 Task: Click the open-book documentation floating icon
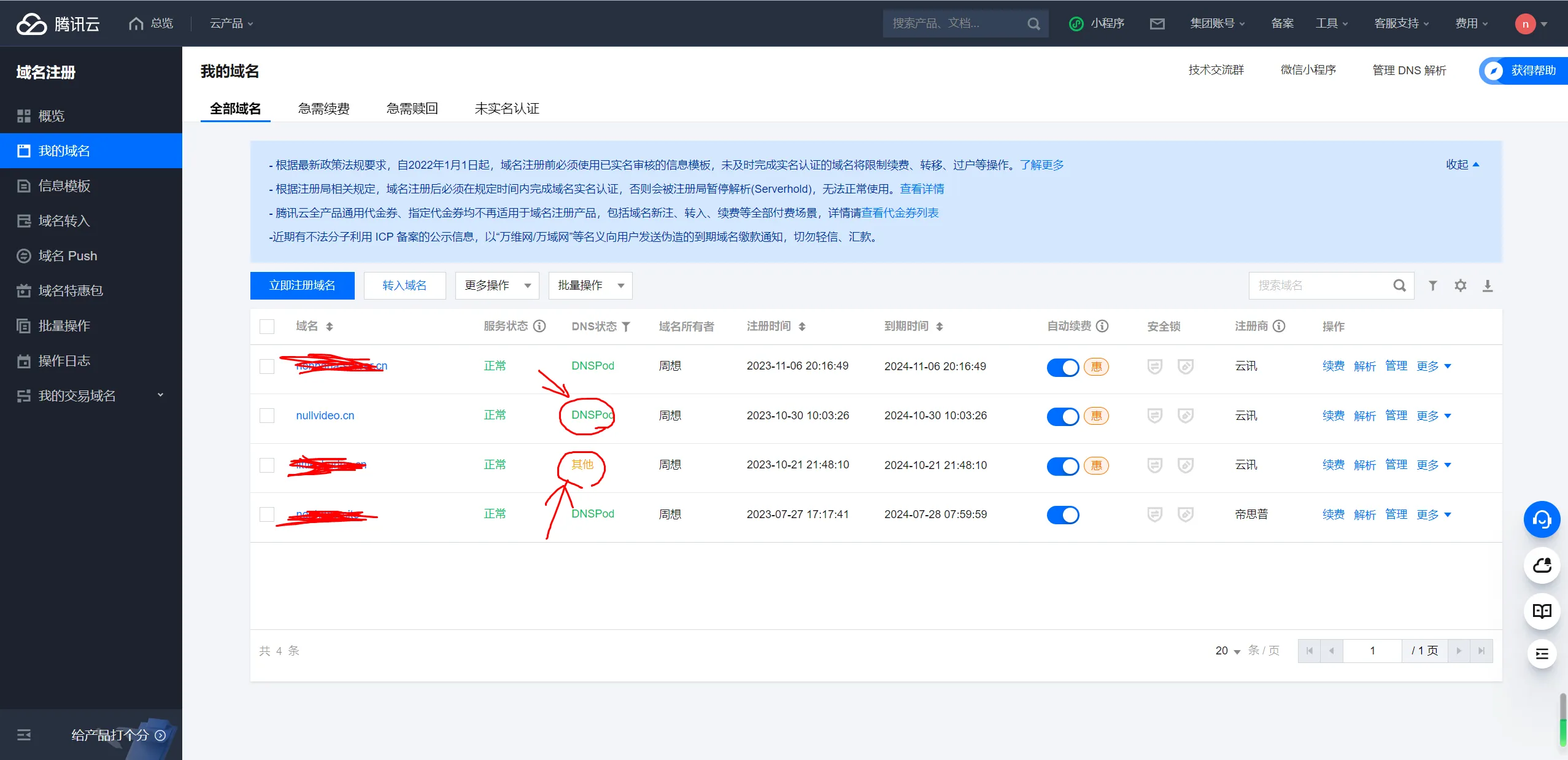pos(1542,611)
